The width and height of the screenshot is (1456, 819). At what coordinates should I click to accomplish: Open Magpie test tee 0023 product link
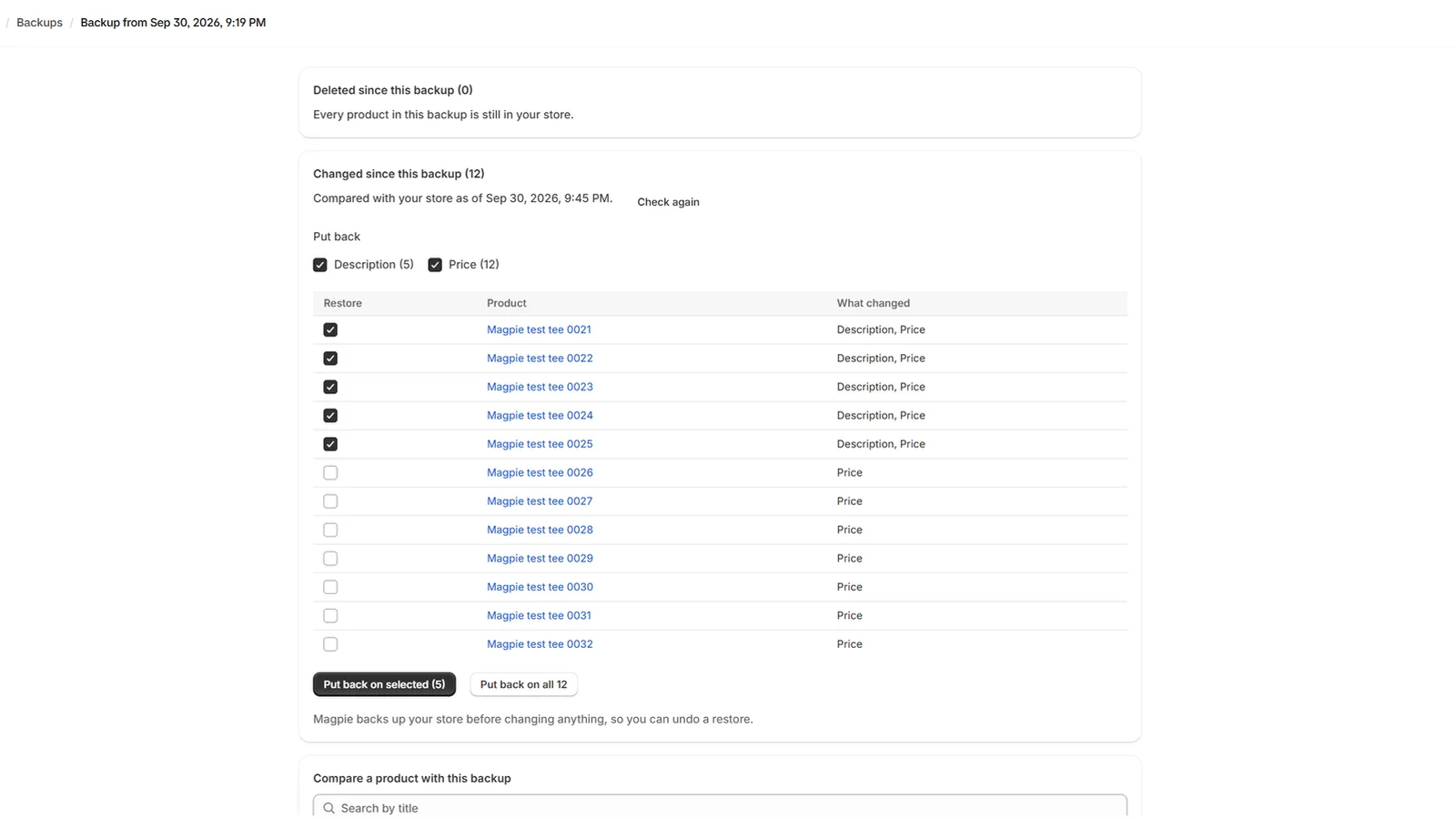(x=540, y=387)
